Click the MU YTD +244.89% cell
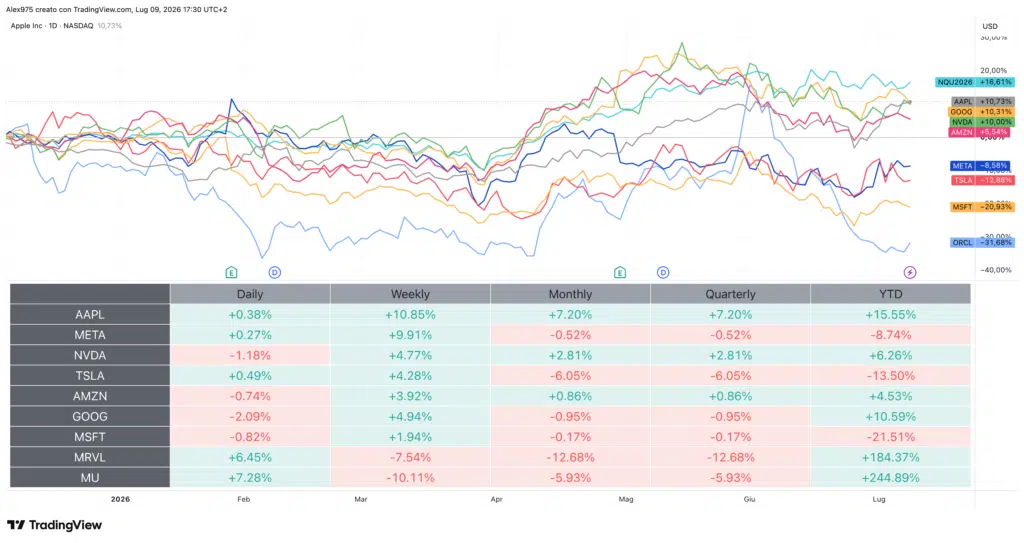Viewport: 1024px width, 543px height. [891, 478]
